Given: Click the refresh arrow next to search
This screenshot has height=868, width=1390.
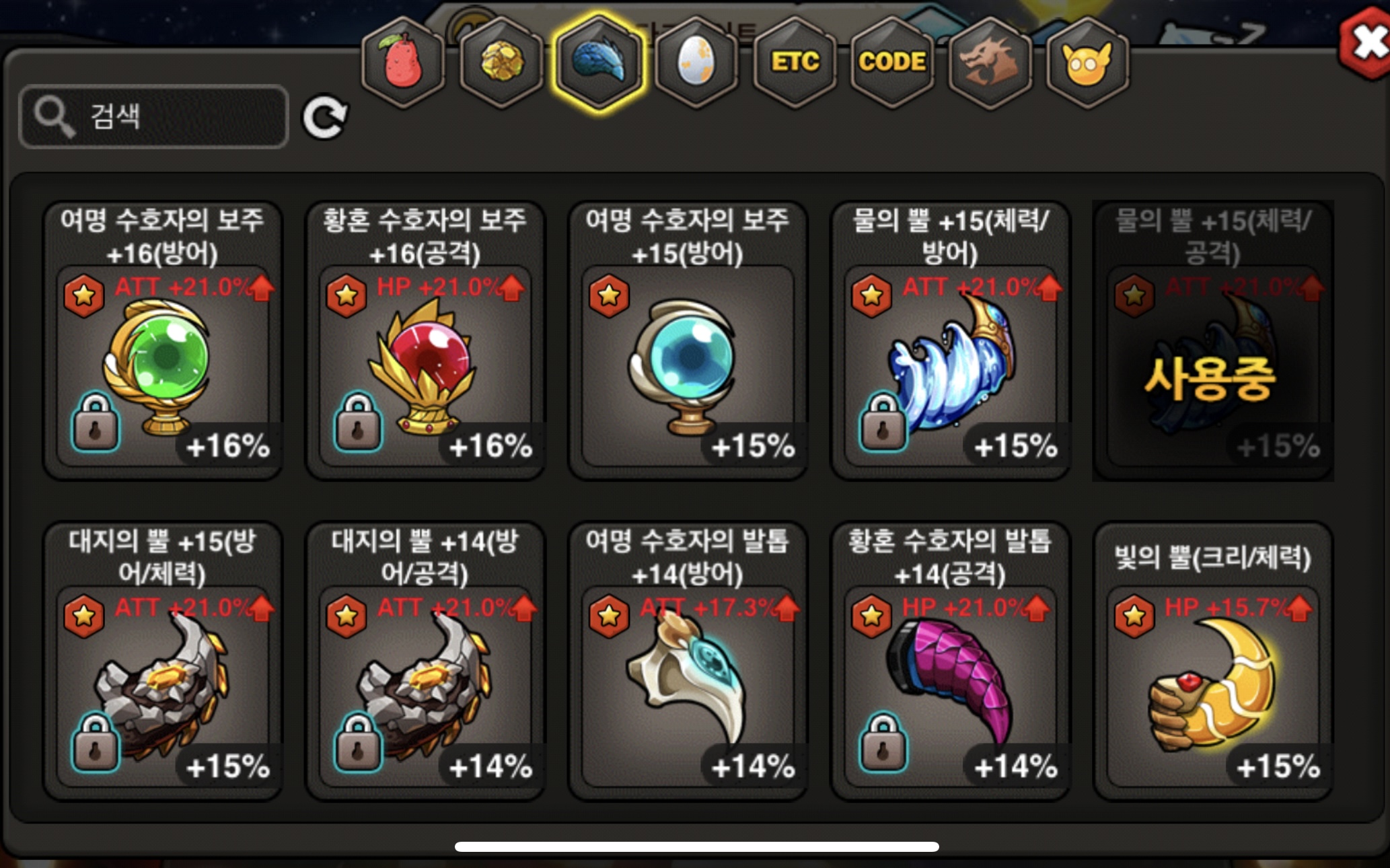Looking at the screenshot, I should coord(325,117).
